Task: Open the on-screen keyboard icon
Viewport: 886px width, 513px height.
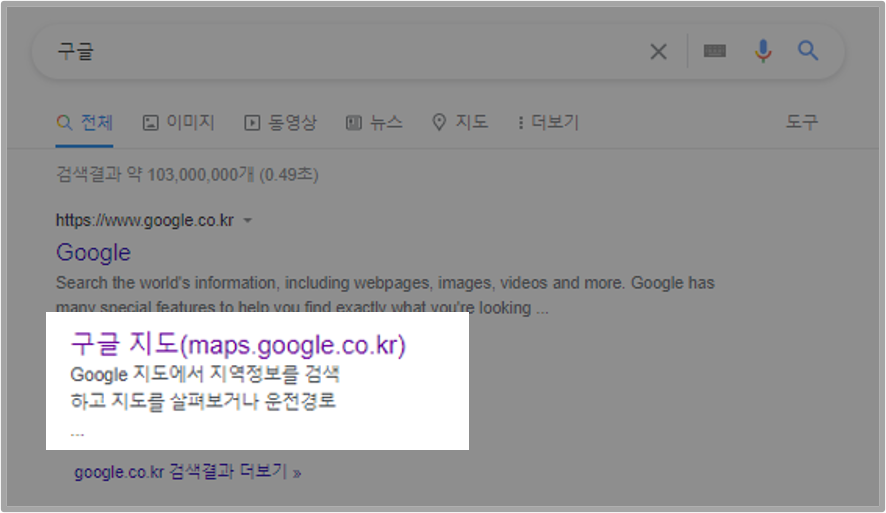Action: tap(715, 51)
